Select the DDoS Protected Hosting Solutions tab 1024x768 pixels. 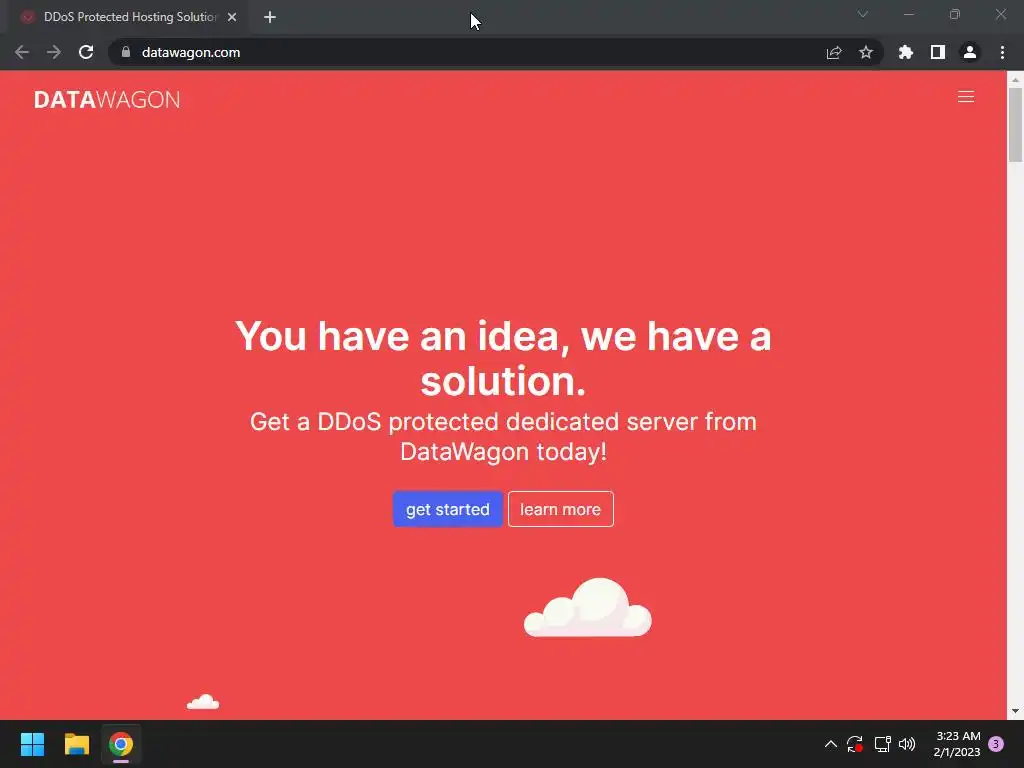(x=130, y=17)
